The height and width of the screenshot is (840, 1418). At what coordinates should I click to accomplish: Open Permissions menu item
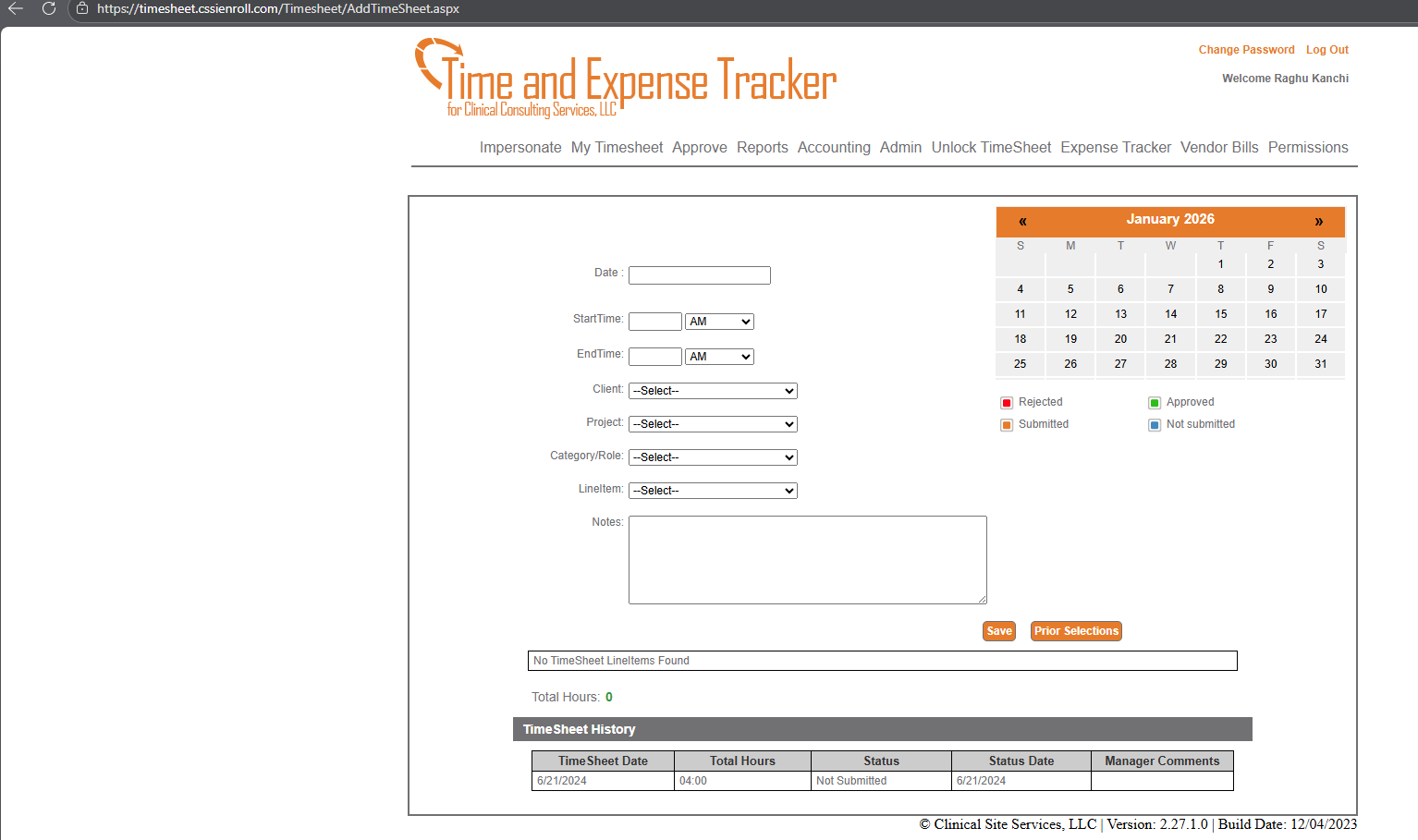pos(1308,148)
